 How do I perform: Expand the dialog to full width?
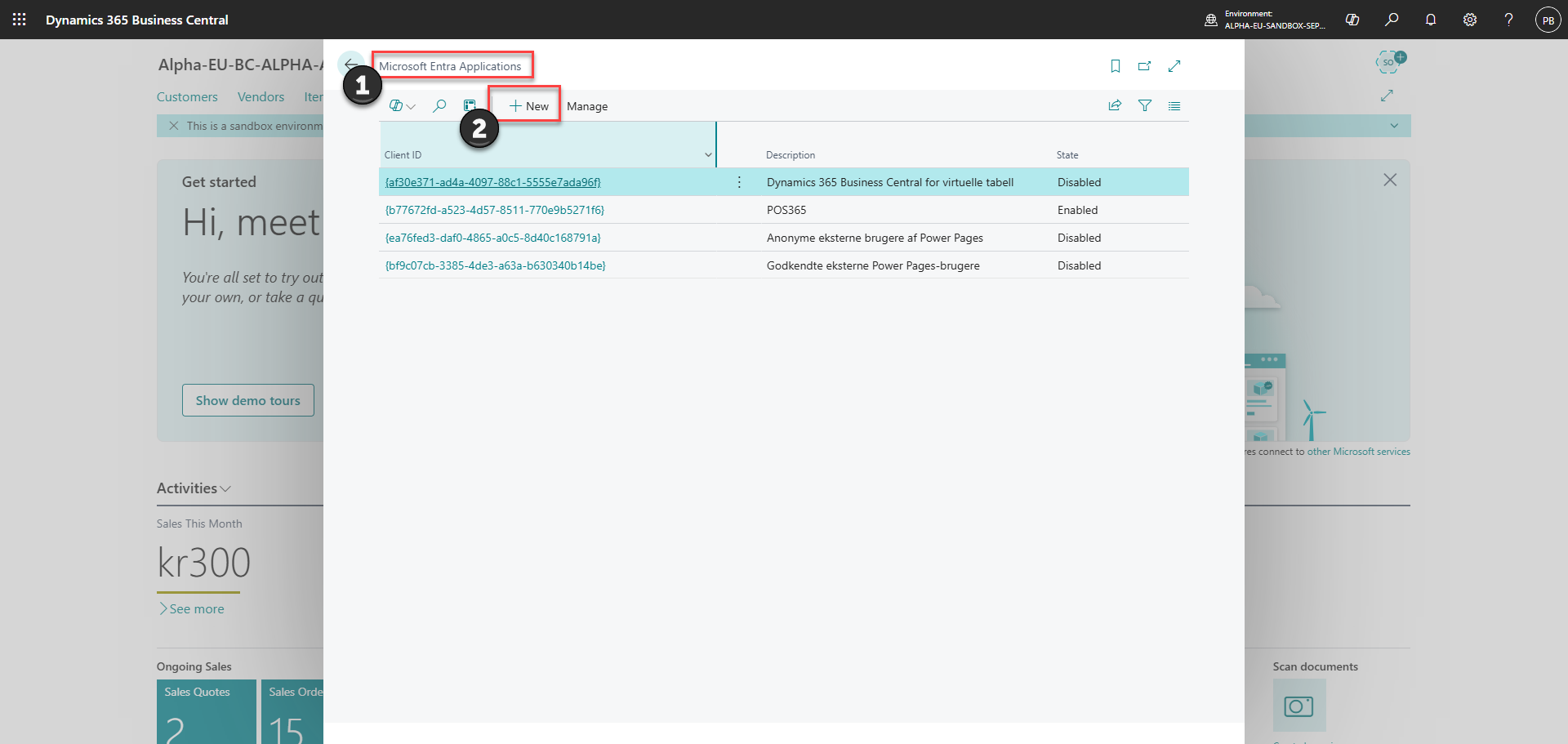pyautogui.click(x=1174, y=66)
